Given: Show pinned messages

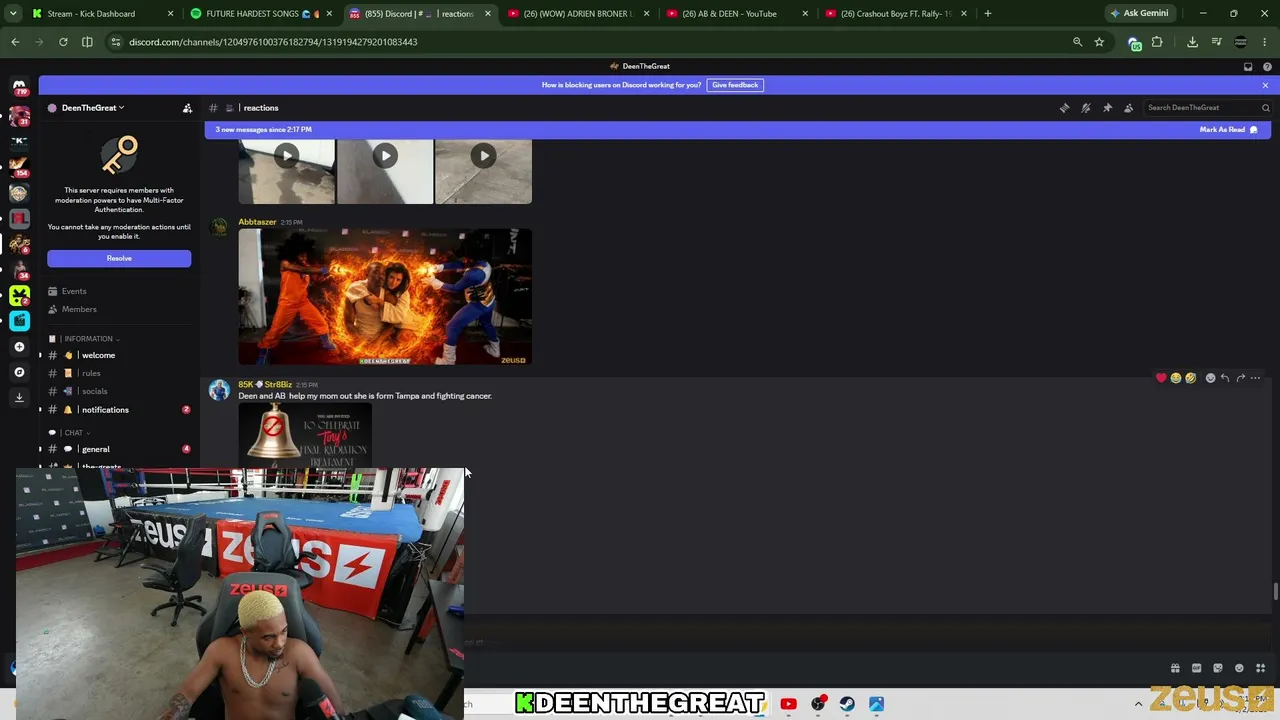Looking at the screenshot, I should point(1107,108).
